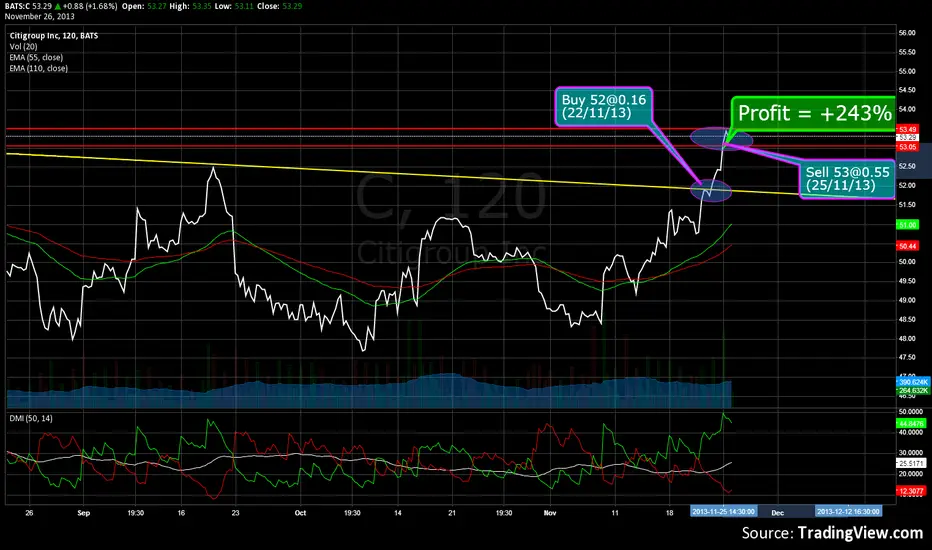Click the red 50.44 EMA price label

point(907,246)
